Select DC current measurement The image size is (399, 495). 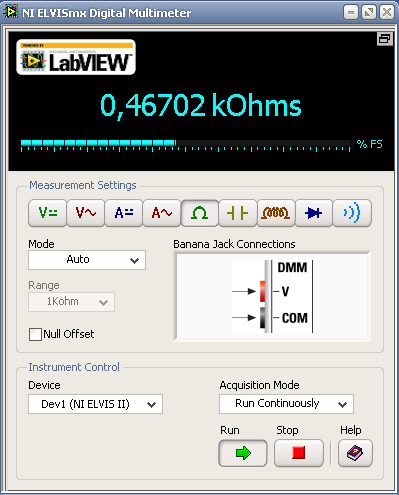[x=123, y=213]
